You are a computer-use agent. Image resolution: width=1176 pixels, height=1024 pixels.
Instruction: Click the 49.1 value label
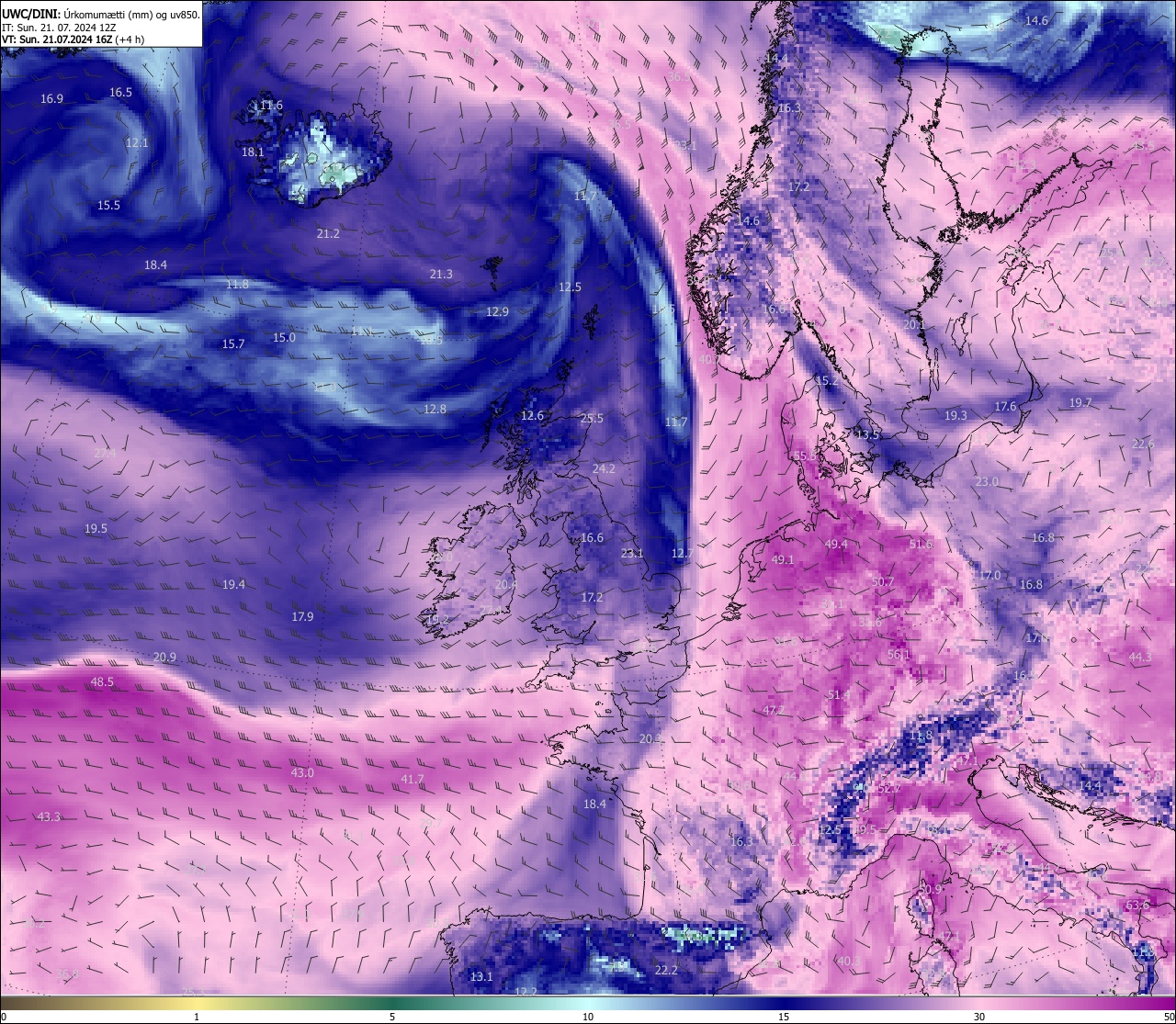(783, 560)
